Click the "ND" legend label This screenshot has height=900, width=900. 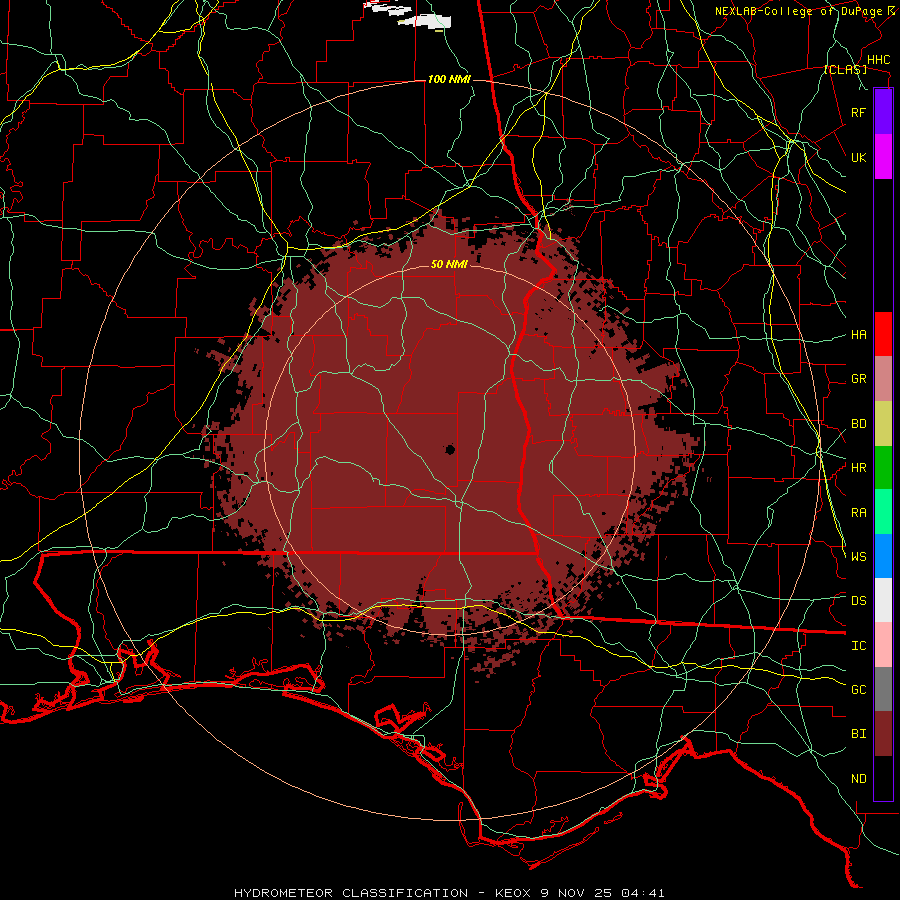pos(858,779)
